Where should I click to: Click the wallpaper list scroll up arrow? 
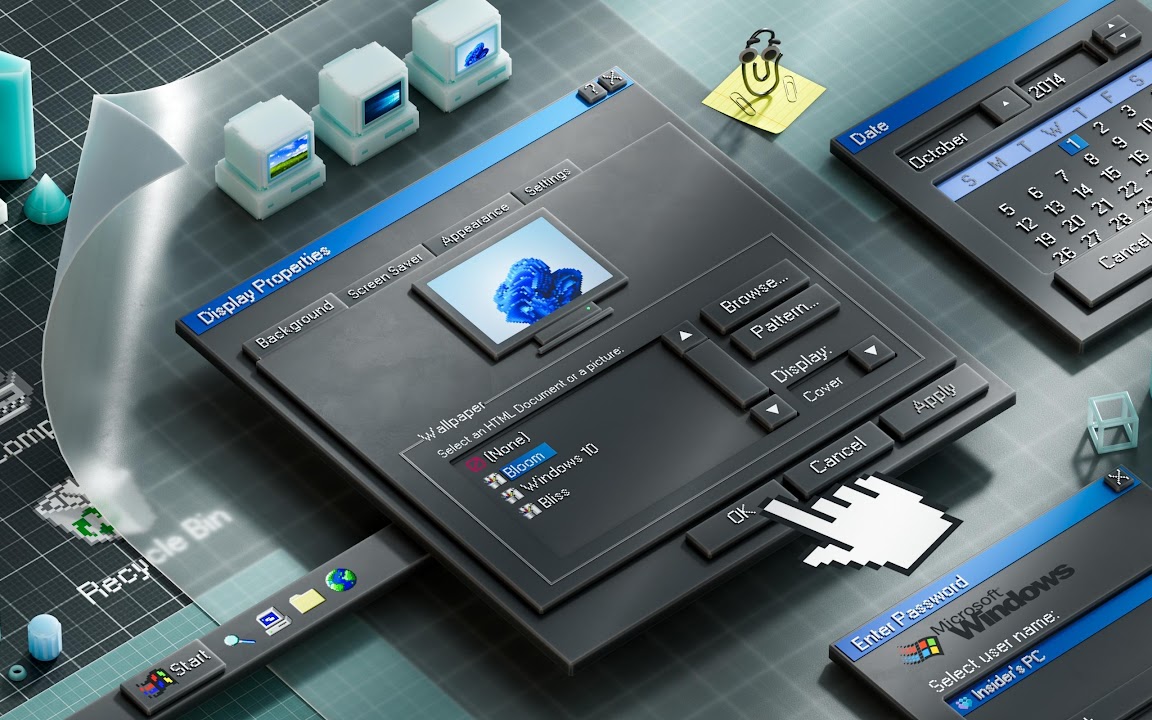(685, 338)
